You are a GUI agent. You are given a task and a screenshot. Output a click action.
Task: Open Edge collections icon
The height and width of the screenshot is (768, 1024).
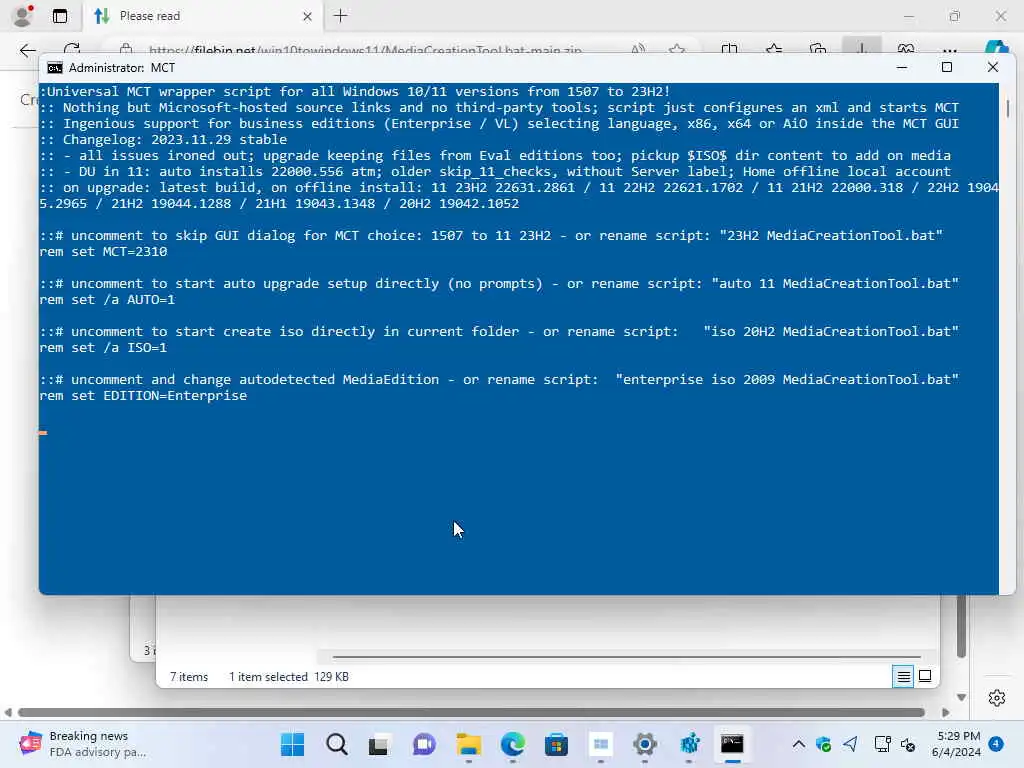818,50
